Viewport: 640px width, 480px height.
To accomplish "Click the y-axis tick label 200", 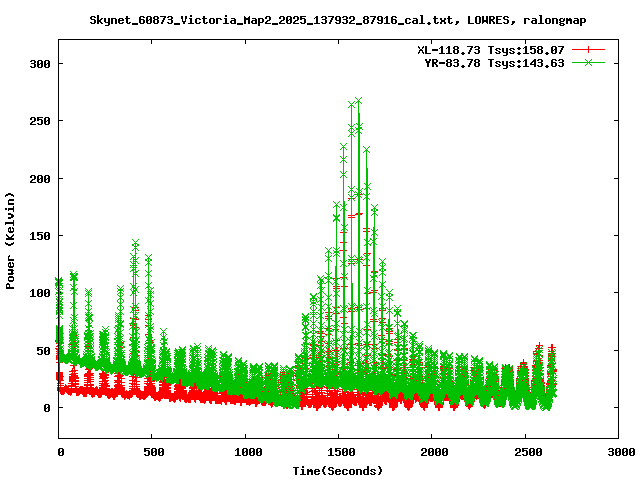I will 40,179.
